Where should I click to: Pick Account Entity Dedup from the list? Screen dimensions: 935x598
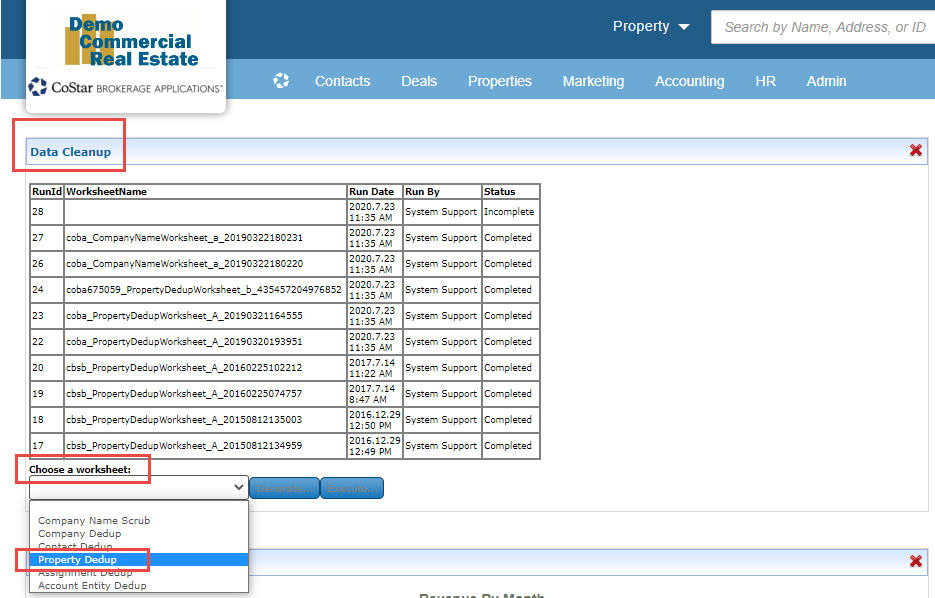click(92, 586)
